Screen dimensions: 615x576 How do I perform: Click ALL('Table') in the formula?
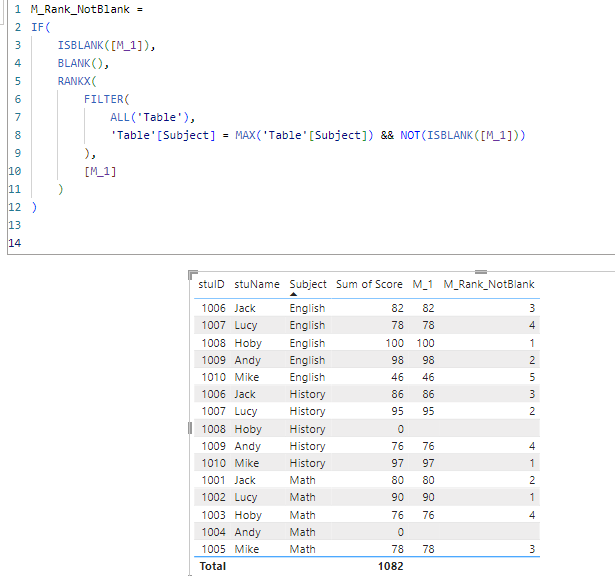click(x=149, y=117)
